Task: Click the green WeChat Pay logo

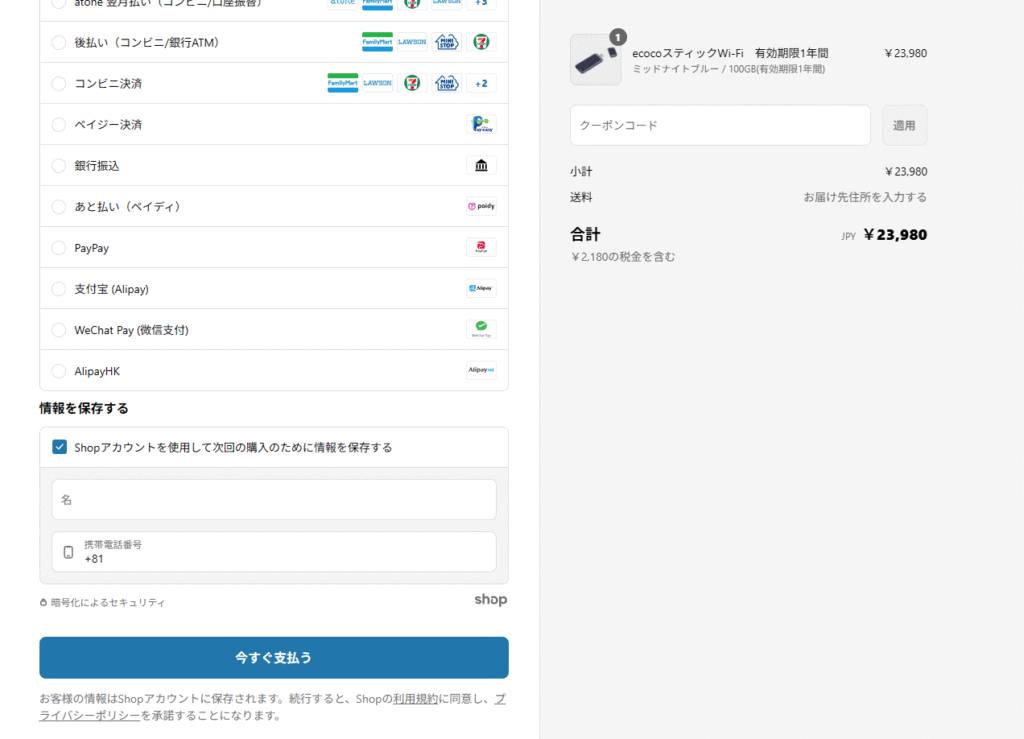Action: [481, 329]
